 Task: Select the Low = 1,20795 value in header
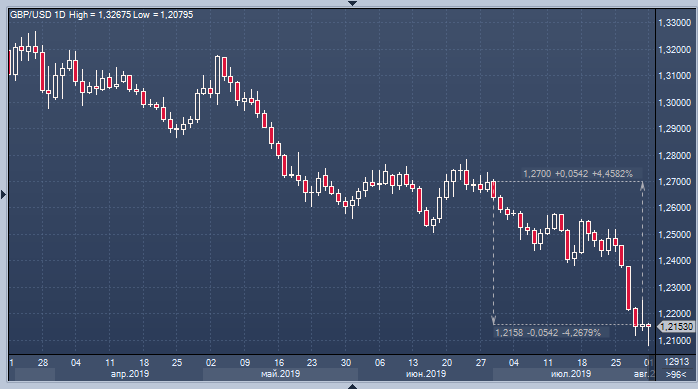(163, 15)
